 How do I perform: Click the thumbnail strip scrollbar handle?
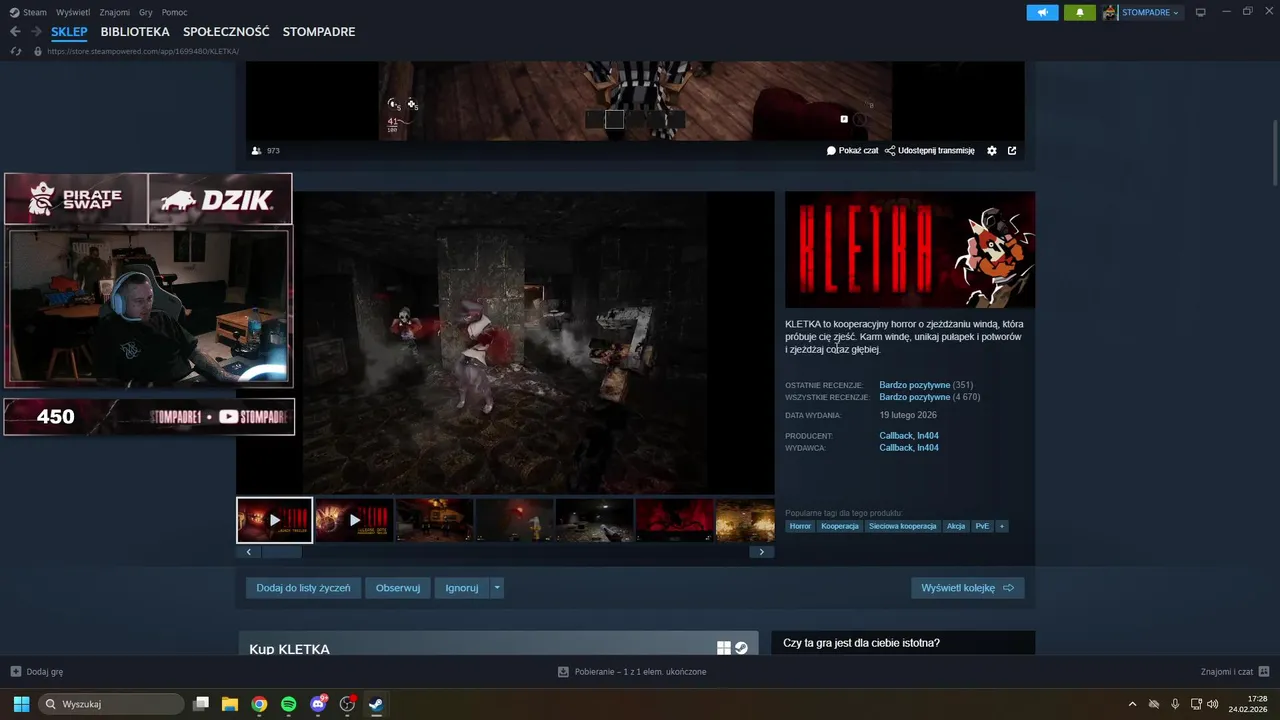point(281,552)
